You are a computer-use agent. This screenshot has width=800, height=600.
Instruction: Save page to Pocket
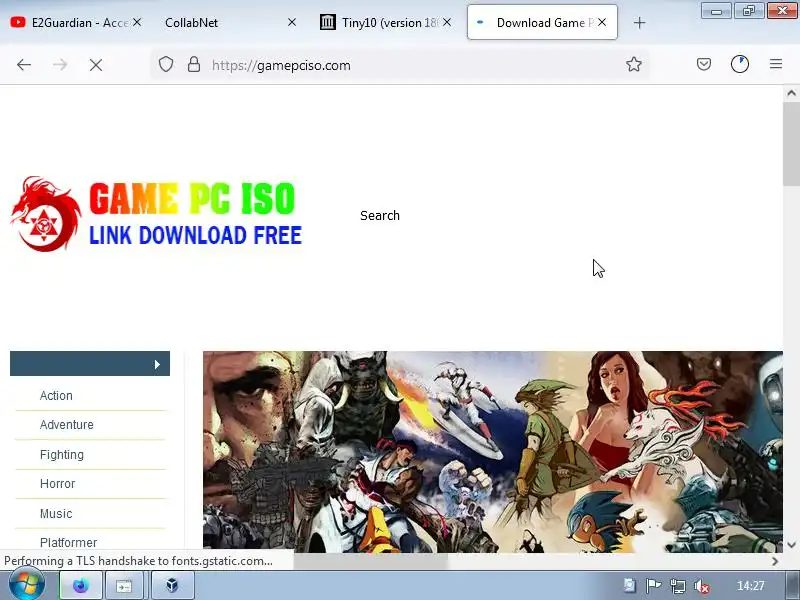point(704,64)
